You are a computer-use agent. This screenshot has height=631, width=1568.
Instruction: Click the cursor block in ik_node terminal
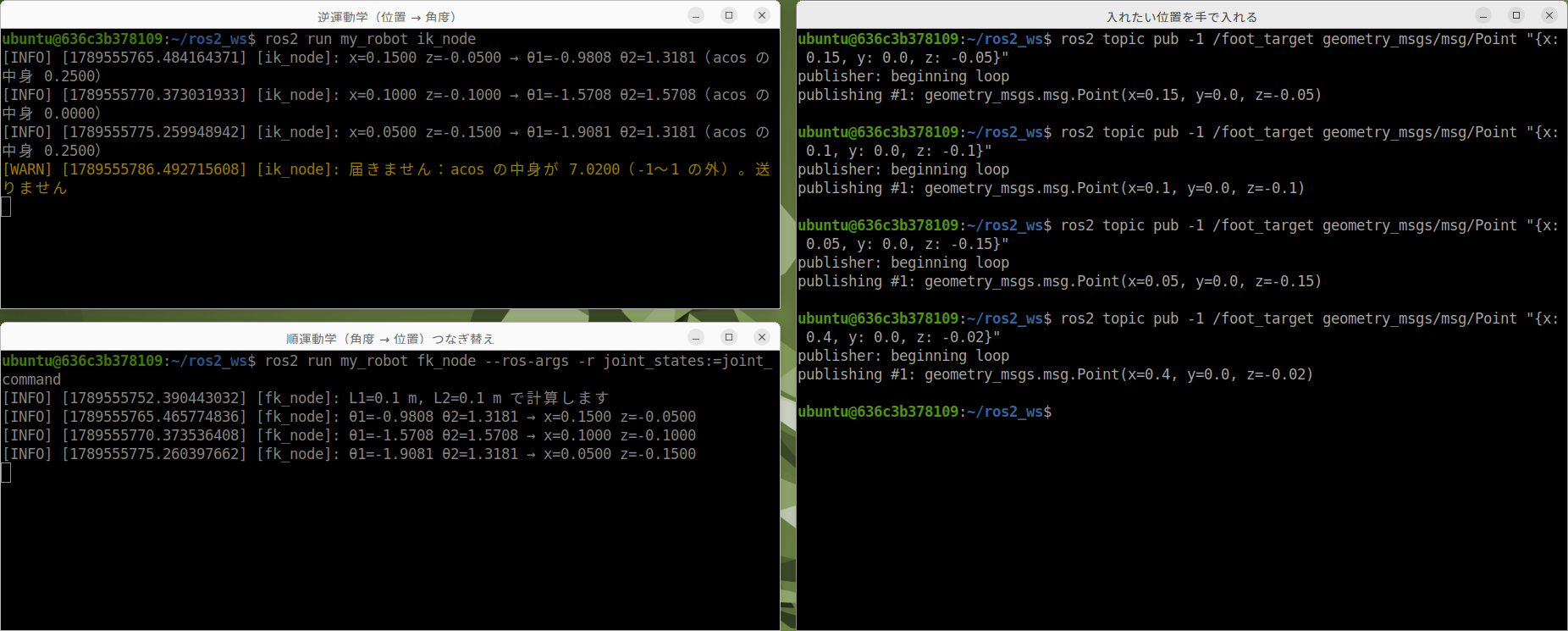click(6, 207)
